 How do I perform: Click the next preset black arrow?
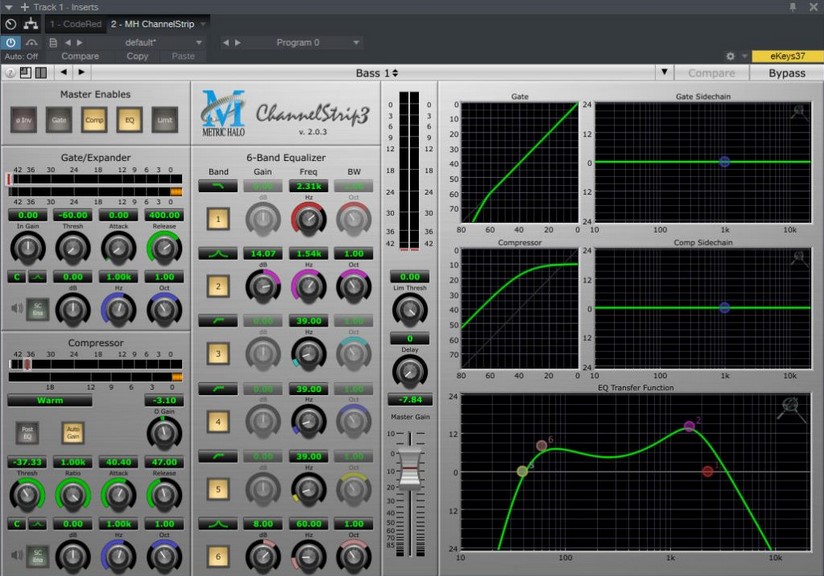click(x=81, y=72)
